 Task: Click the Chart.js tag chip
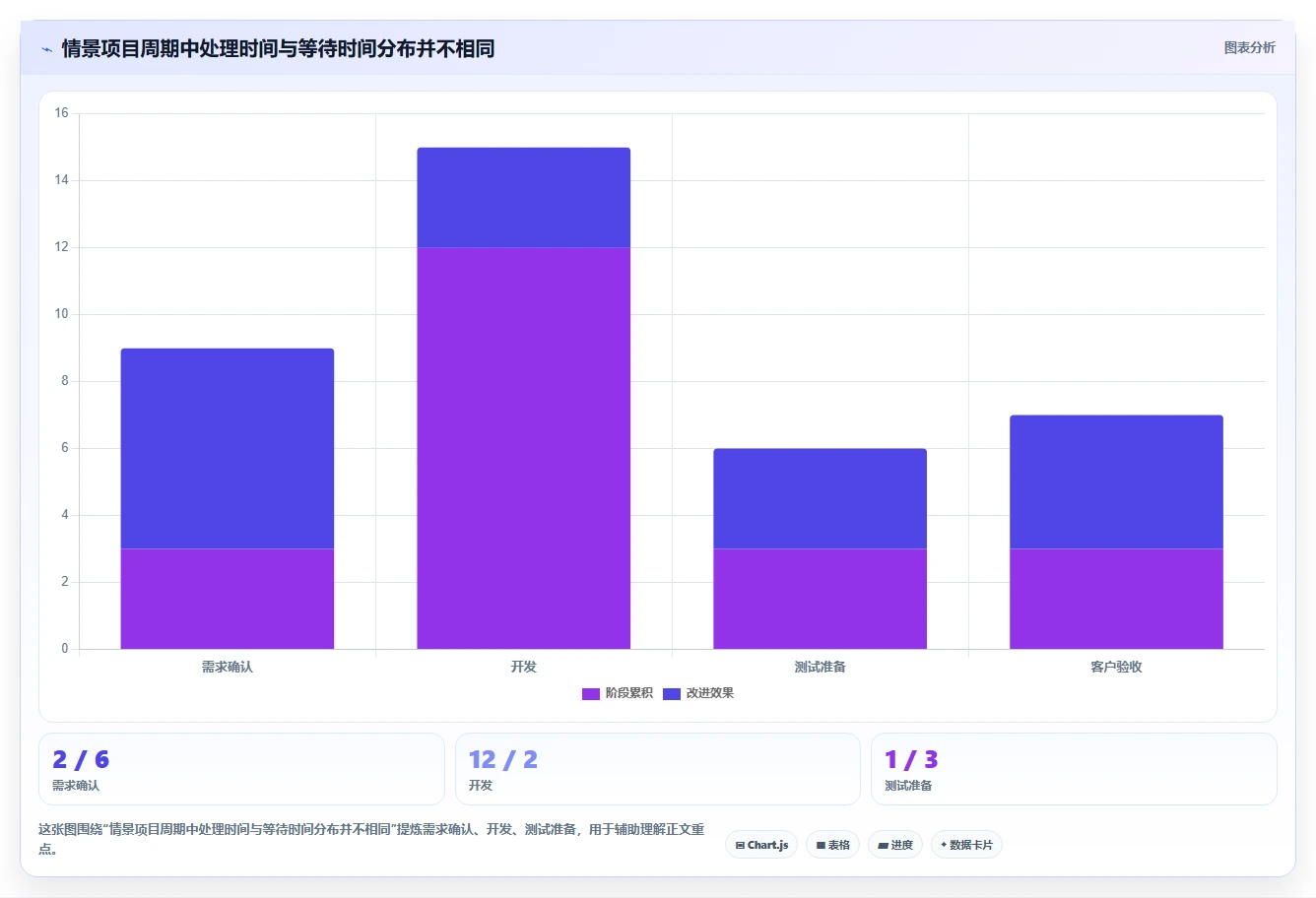pyautogui.click(x=761, y=845)
